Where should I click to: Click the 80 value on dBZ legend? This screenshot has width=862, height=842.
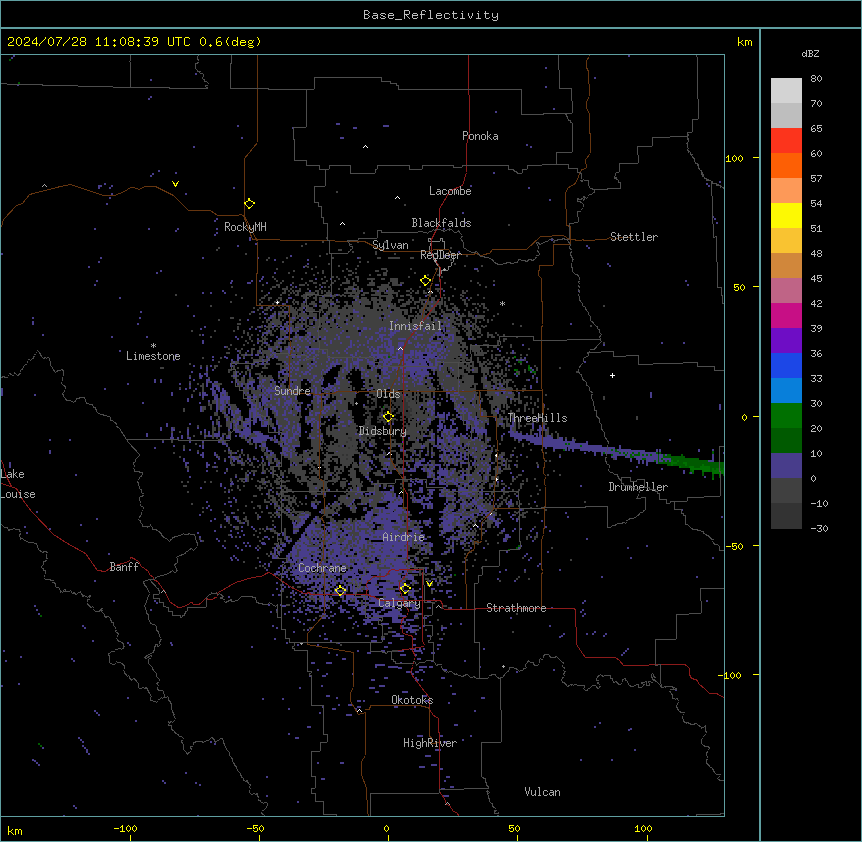click(816, 79)
